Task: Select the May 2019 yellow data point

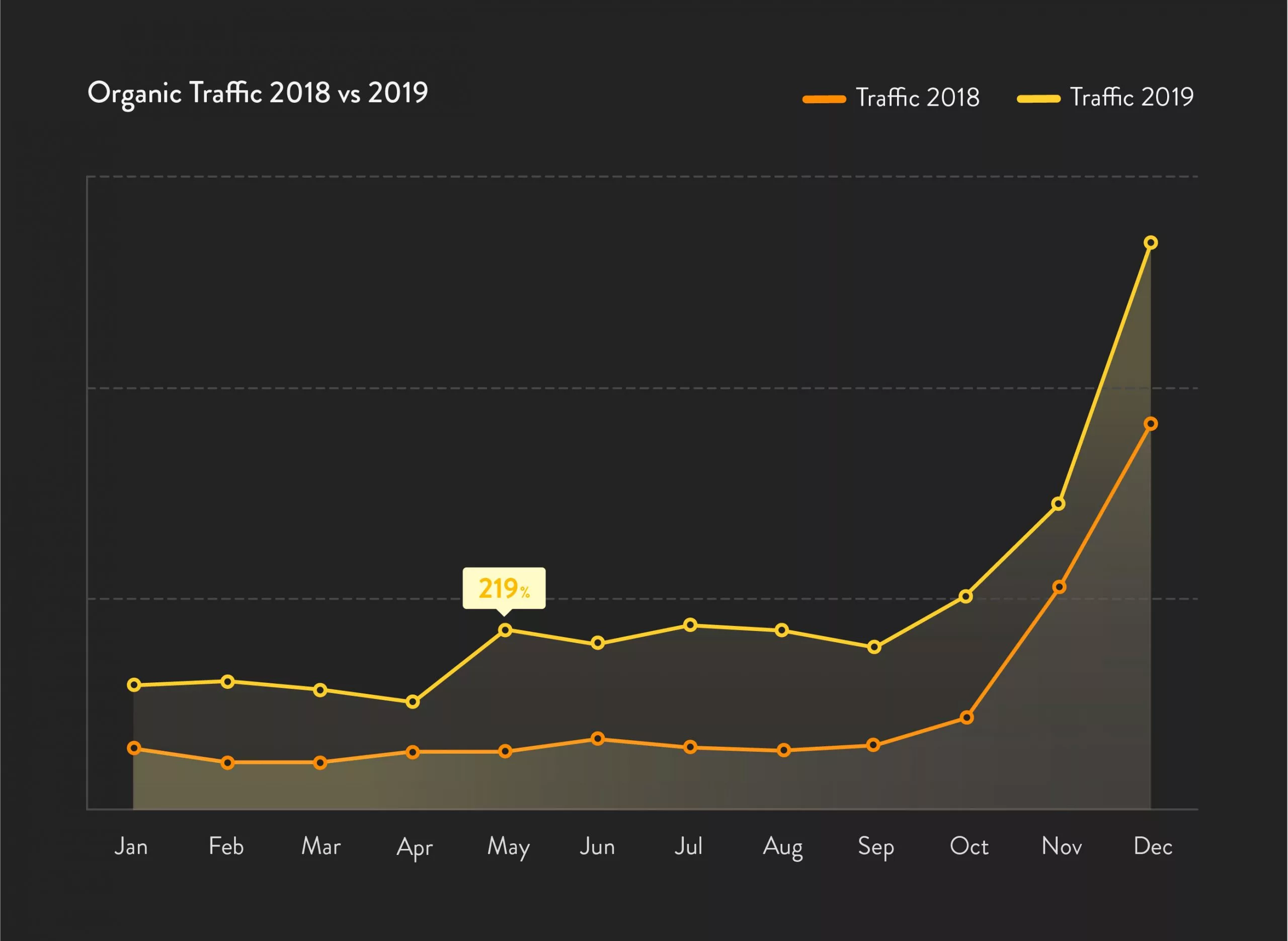Action: pos(505,630)
